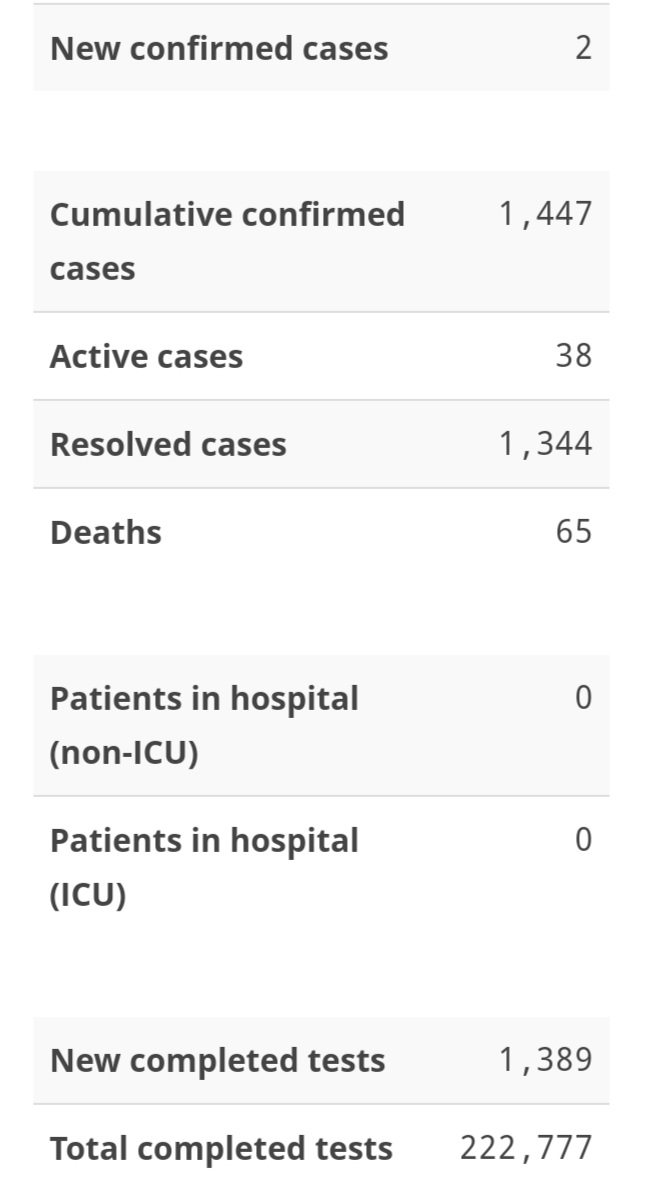Select the Resolved cases value 1,344

546,444
